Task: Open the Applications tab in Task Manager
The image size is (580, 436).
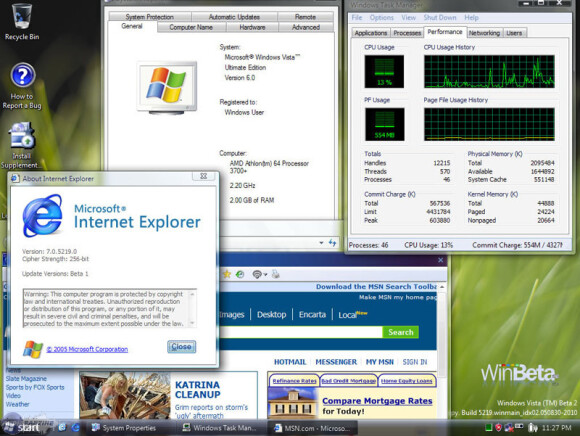Action: click(371, 33)
